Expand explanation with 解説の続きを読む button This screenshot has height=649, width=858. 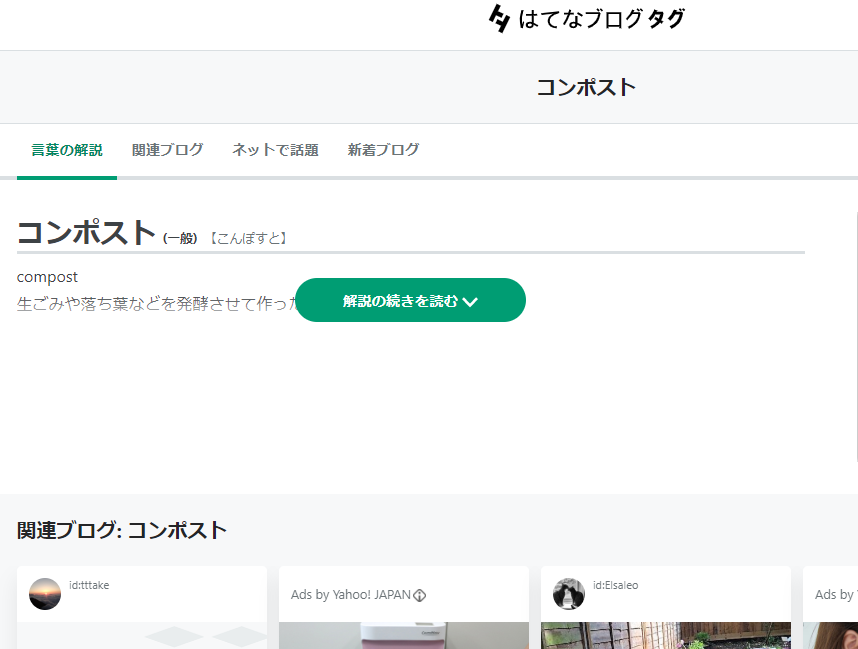click(410, 300)
